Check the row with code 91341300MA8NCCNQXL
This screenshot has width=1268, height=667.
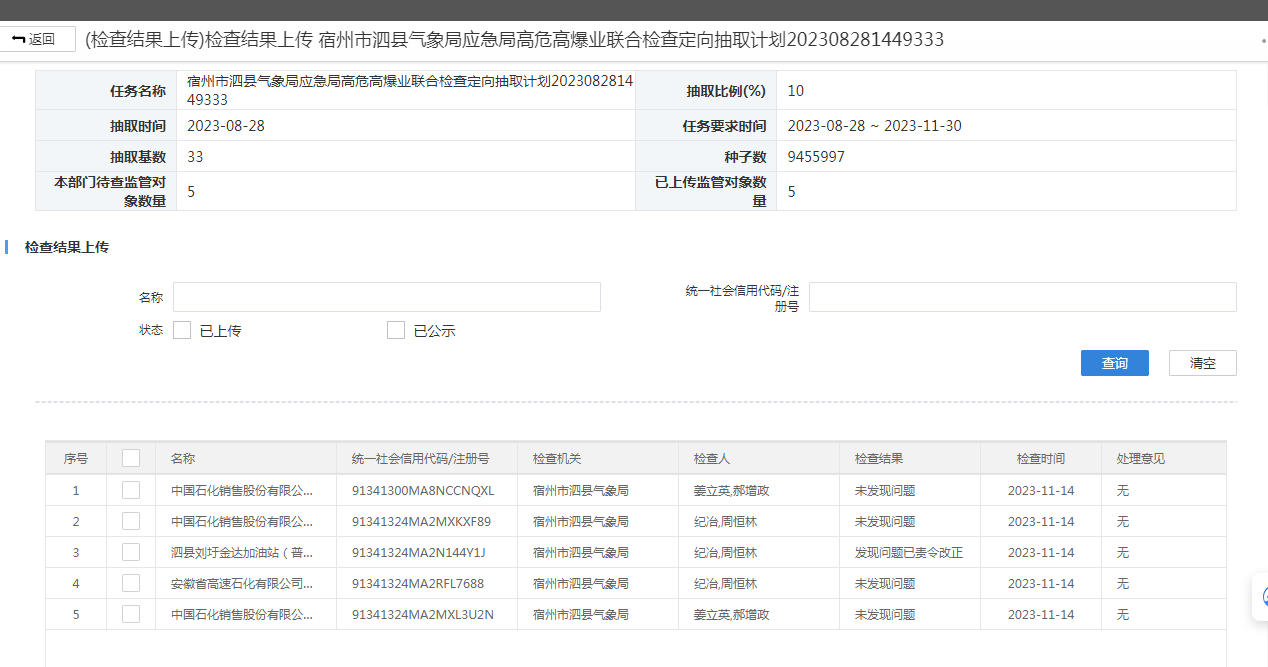(131, 490)
